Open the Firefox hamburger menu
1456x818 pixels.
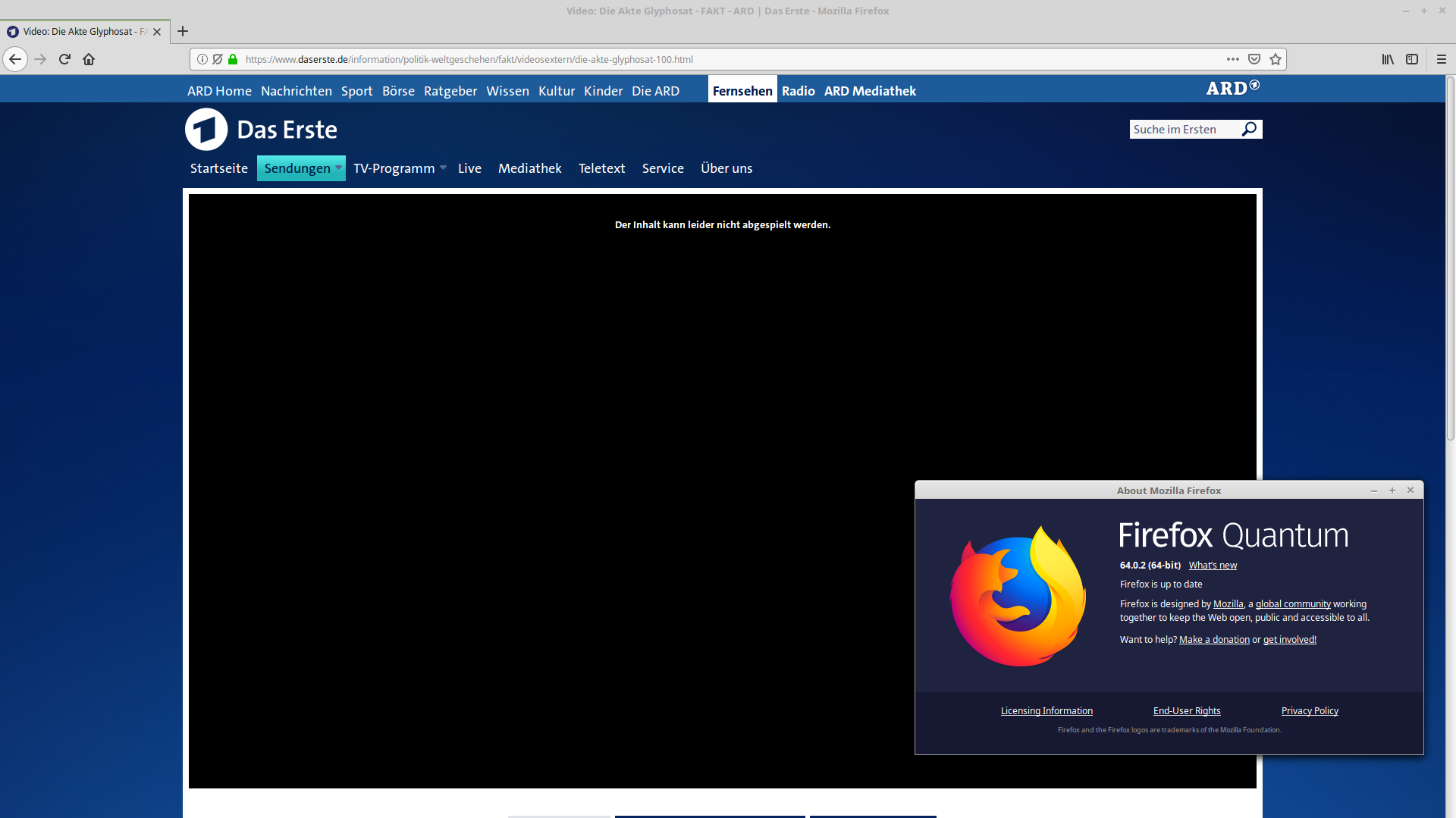point(1442,59)
